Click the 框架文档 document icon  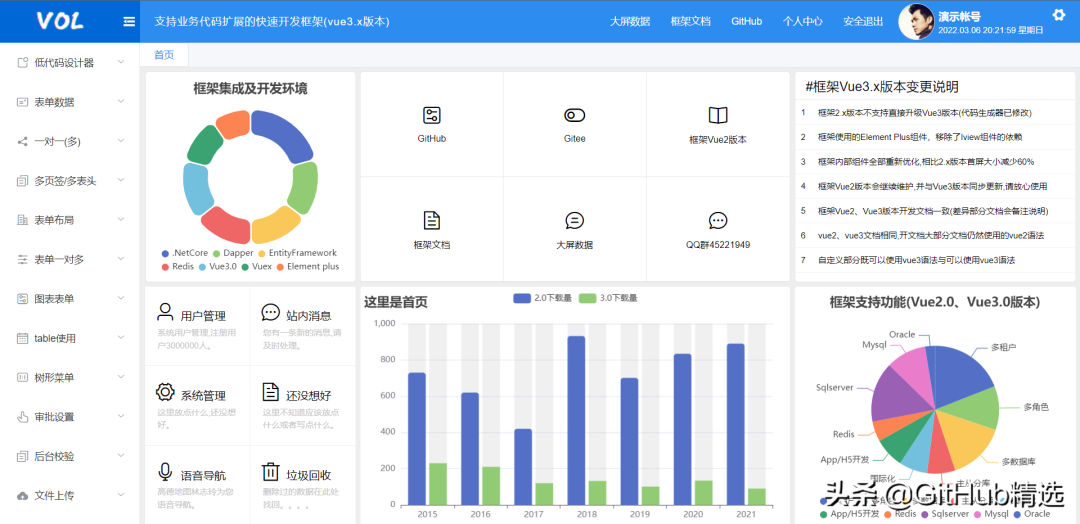tap(431, 220)
